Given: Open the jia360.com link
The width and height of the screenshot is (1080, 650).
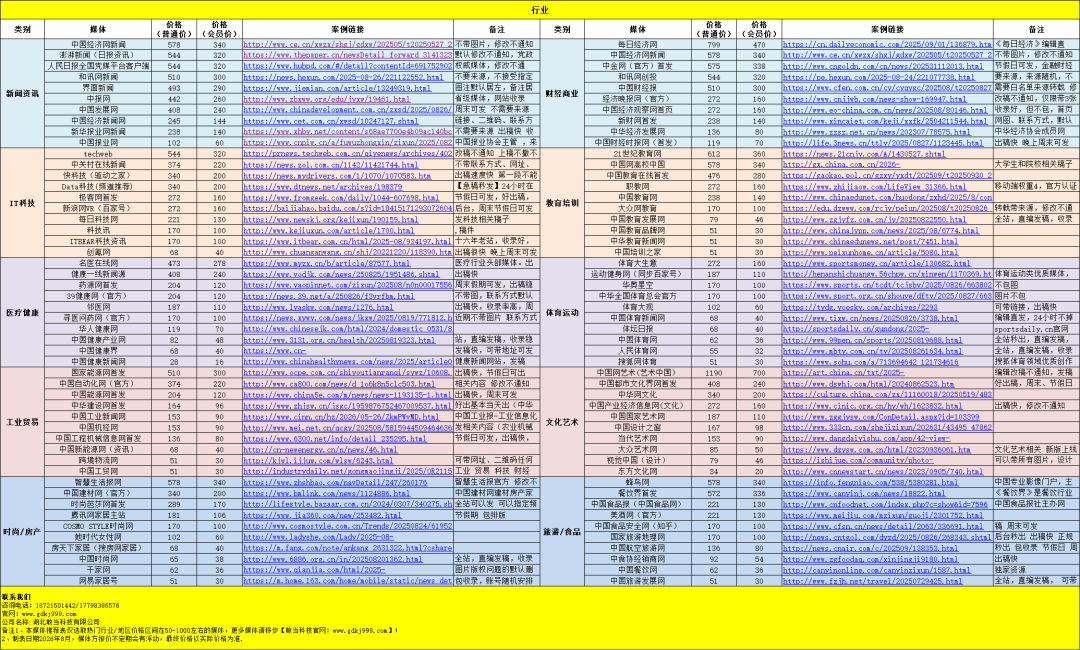Looking at the screenshot, I should [x=322, y=515].
